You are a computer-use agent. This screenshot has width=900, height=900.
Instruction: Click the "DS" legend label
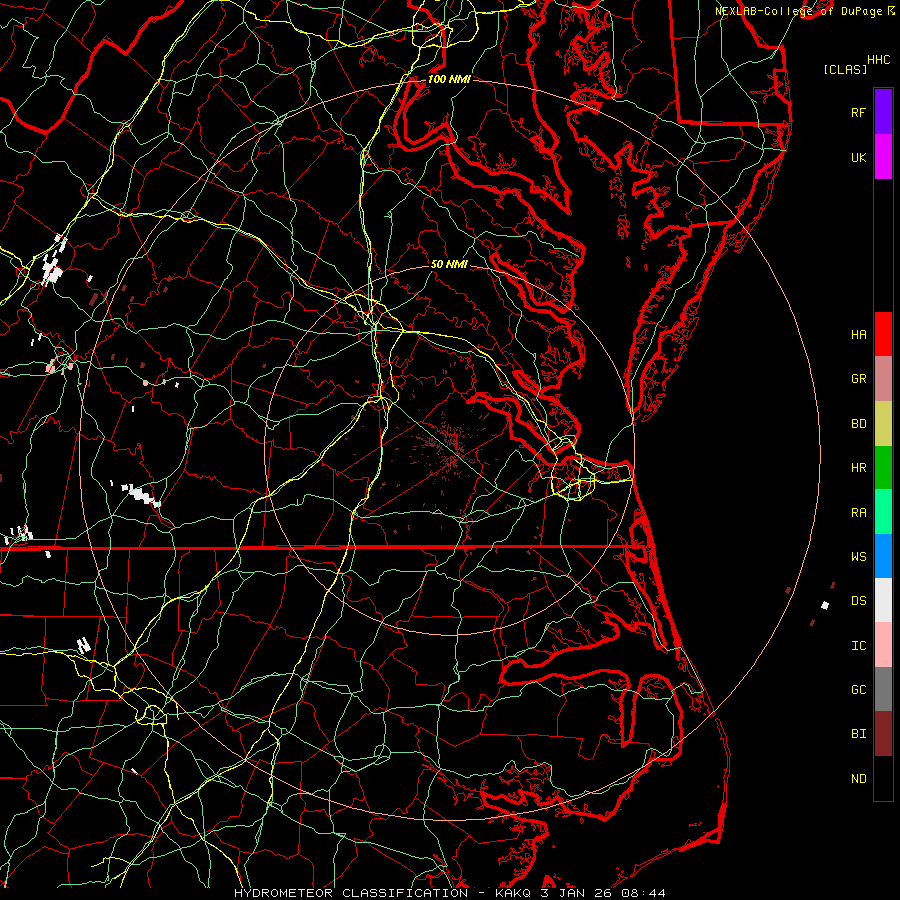coord(858,601)
